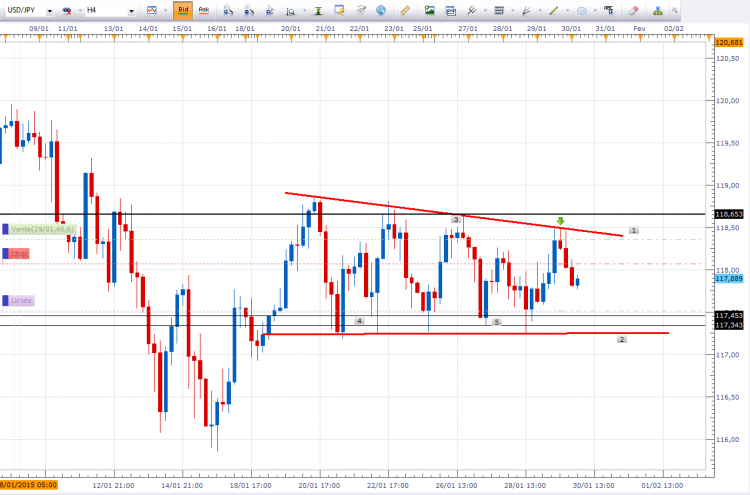Select the green trend line drawing tool
Screen dimensions: 750x495
pyautogui.click(x=553, y=10)
